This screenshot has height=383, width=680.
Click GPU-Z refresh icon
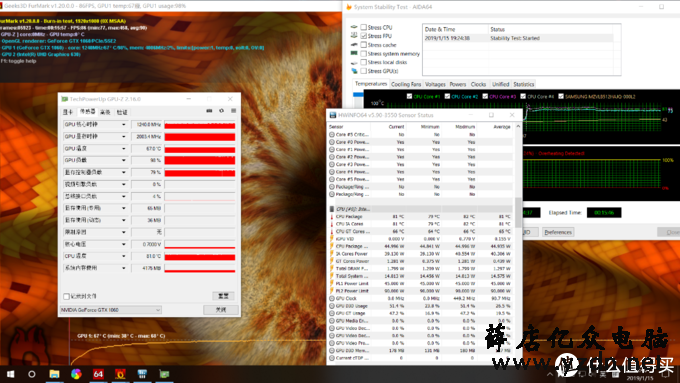pyautogui.click(x=221, y=111)
